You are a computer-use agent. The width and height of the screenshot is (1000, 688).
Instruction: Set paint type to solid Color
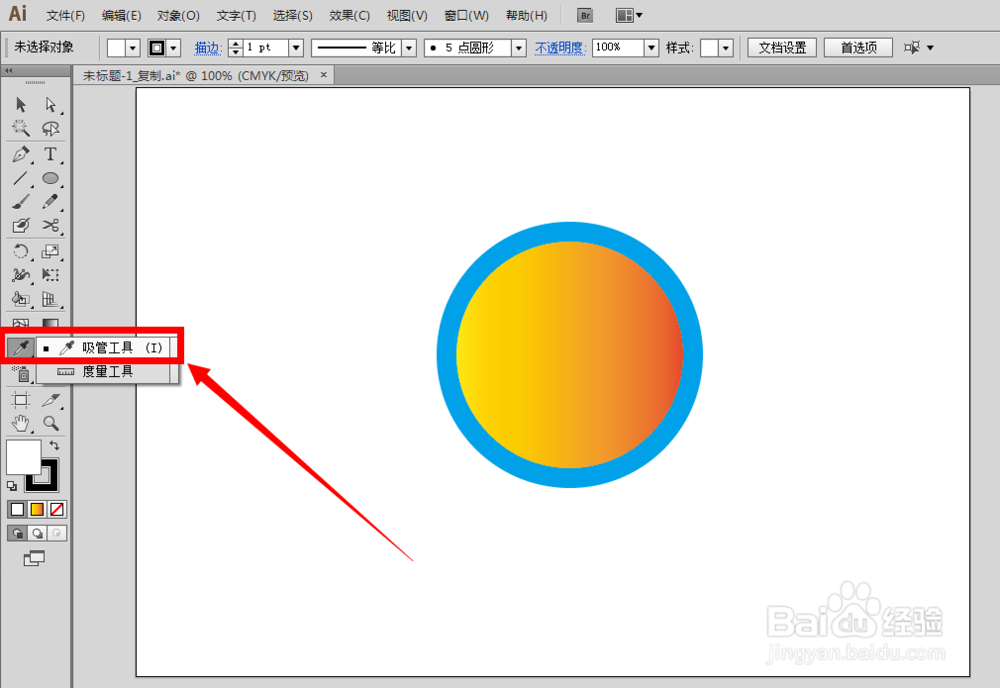pyautogui.click(x=17, y=509)
